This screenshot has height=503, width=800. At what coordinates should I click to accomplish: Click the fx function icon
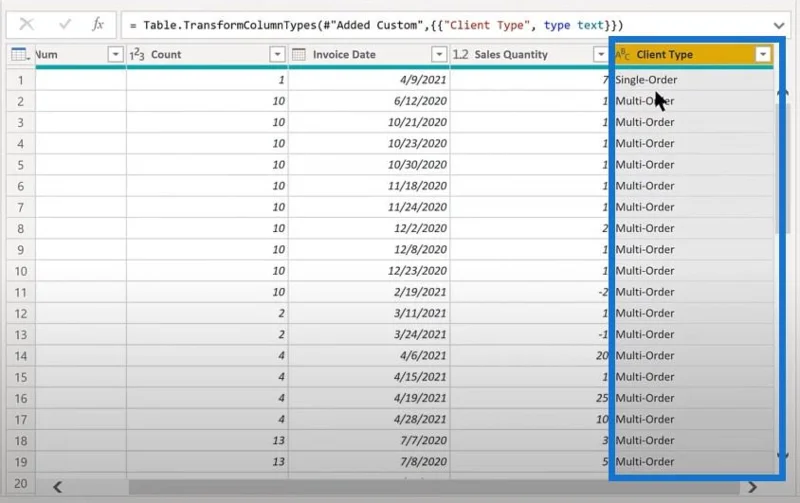(98, 24)
